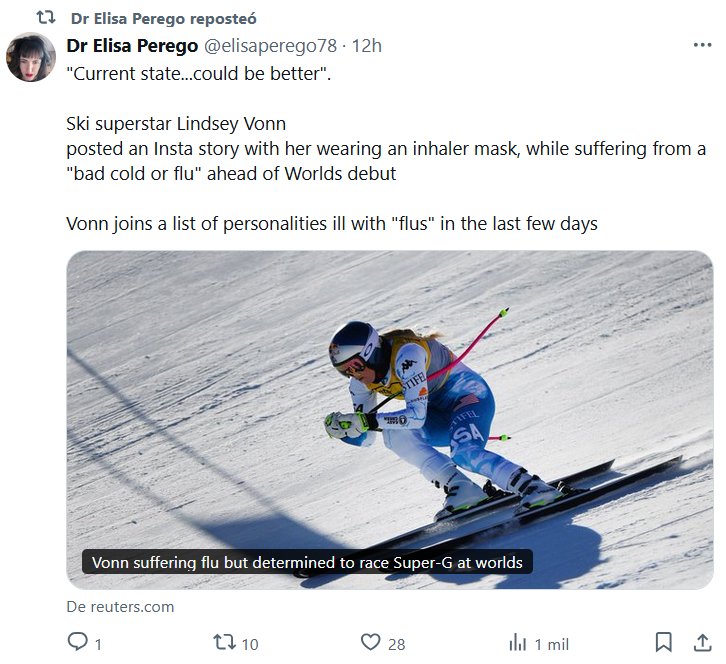Screen dimensions: 726x664
Task: Open the three-dot more options menu
Action: point(702,46)
